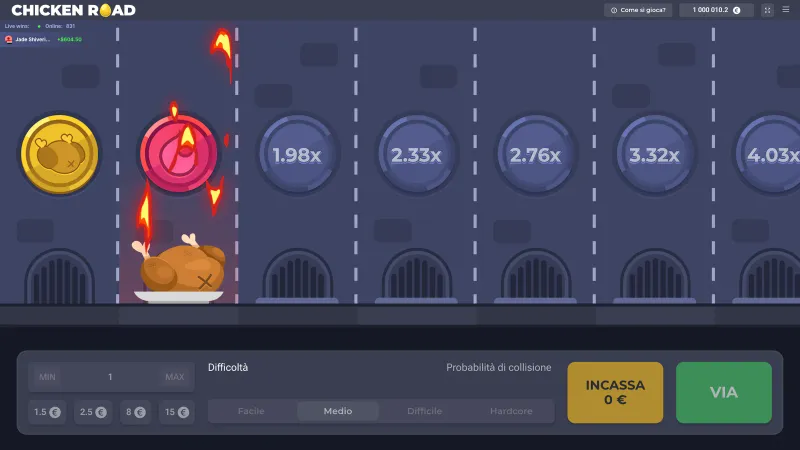800x450 pixels.
Task: Click the sewer grate under 2.76x
Action: click(536, 276)
